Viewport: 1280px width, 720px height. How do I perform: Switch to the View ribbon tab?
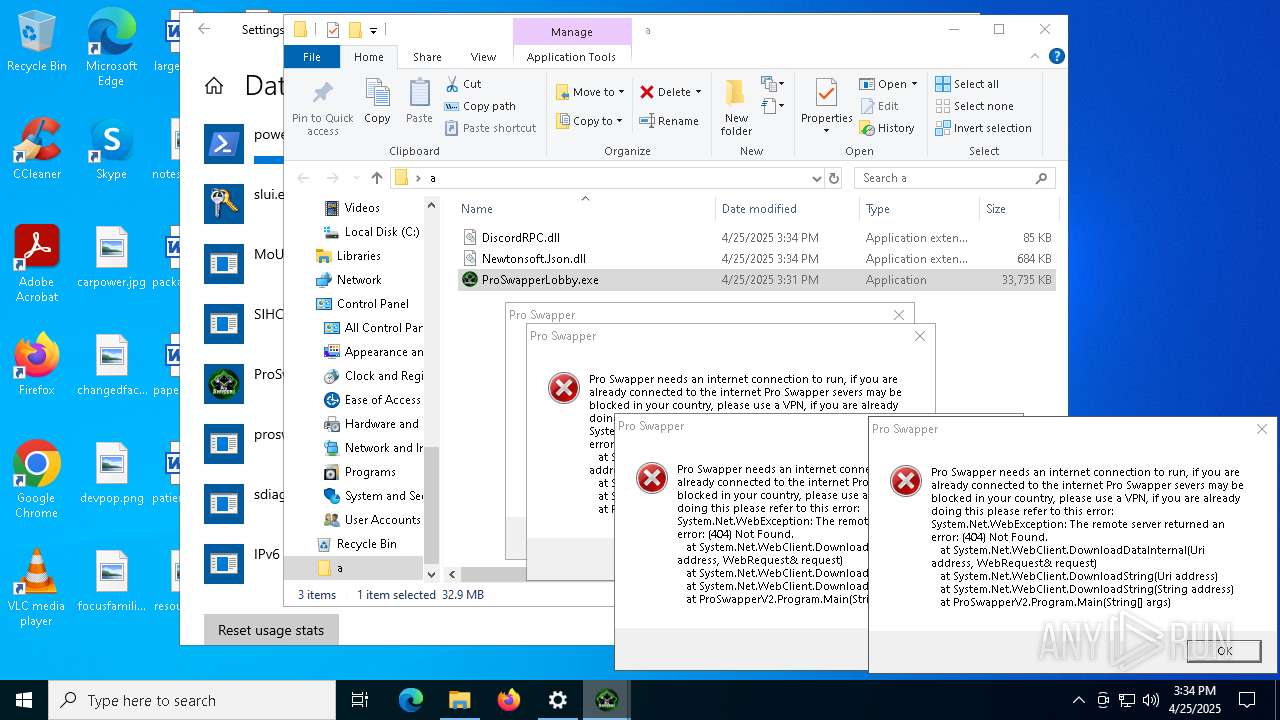(x=483, y=57)
